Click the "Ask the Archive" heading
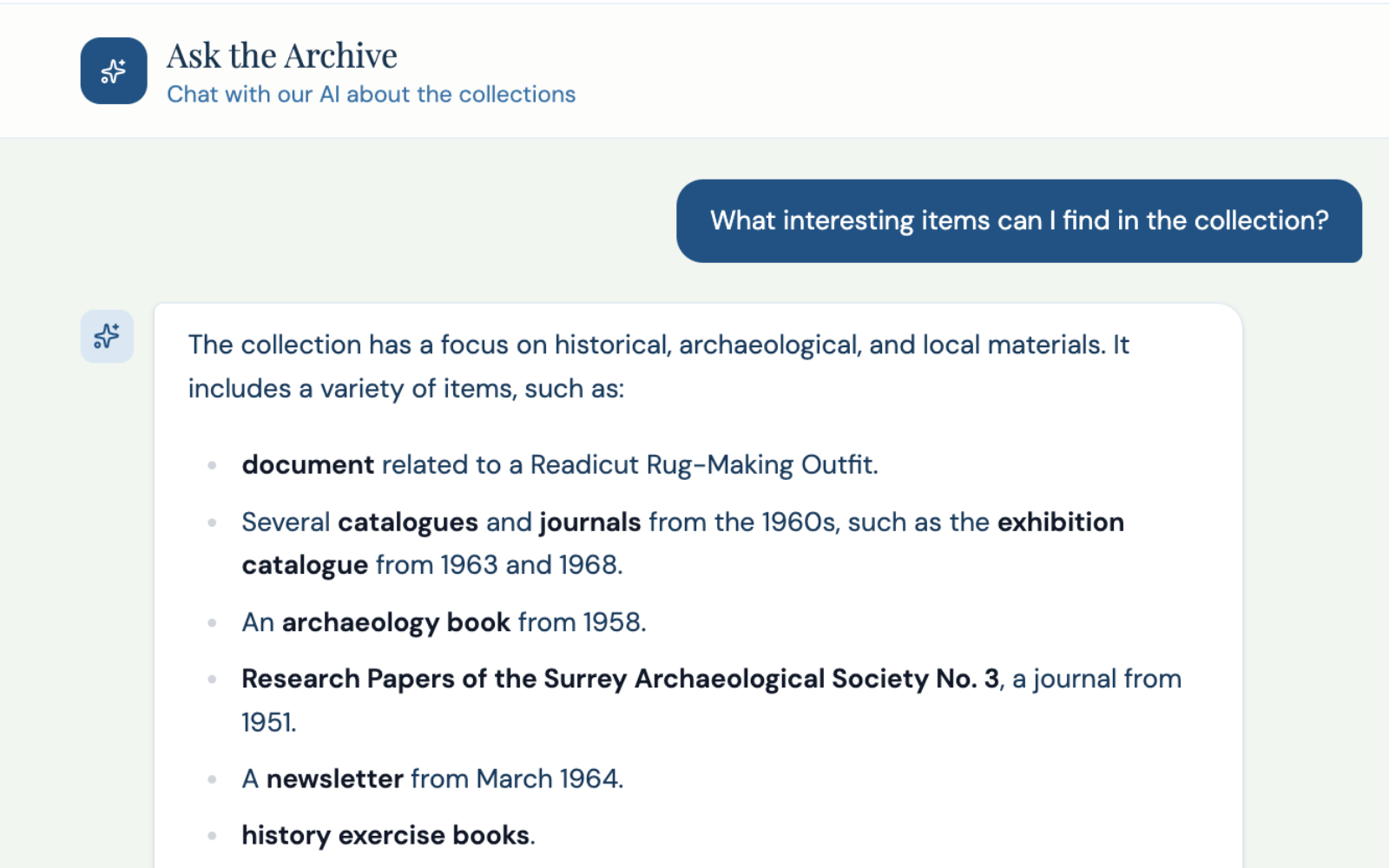Image resolution: width=1389 pixels, height=868 pixels. tap(282, 56)
